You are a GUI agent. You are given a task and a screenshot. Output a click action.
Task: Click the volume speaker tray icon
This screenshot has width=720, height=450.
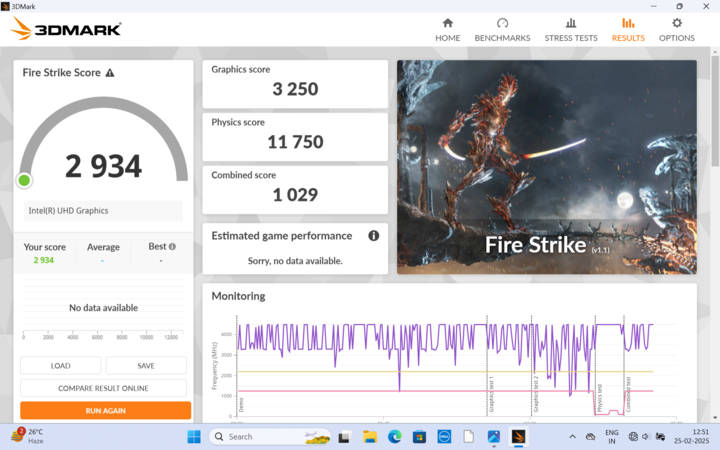coord(646,437)
